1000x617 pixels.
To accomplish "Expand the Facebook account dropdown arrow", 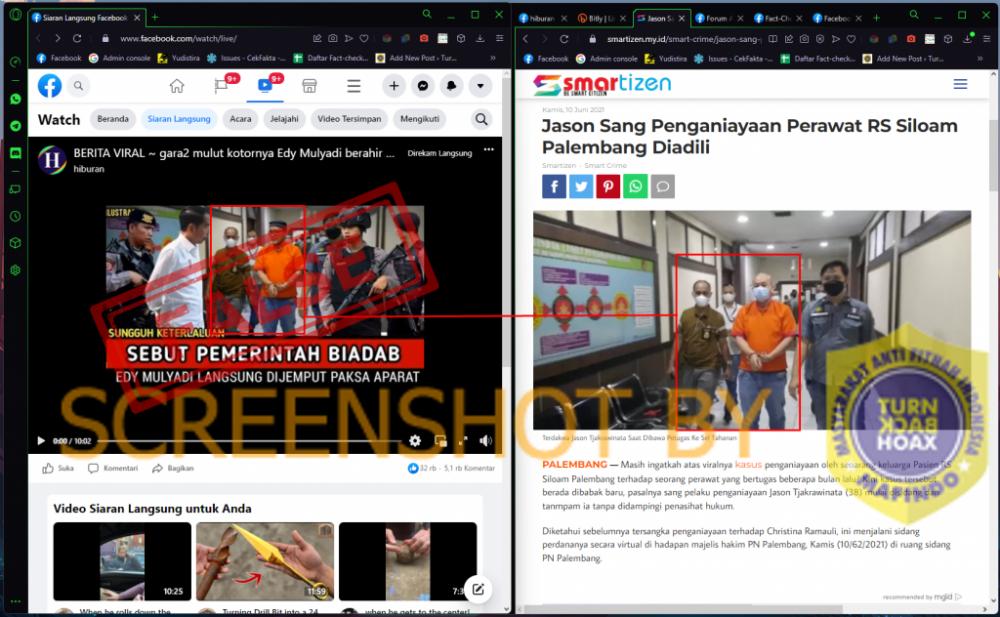I will click(480, 85).
